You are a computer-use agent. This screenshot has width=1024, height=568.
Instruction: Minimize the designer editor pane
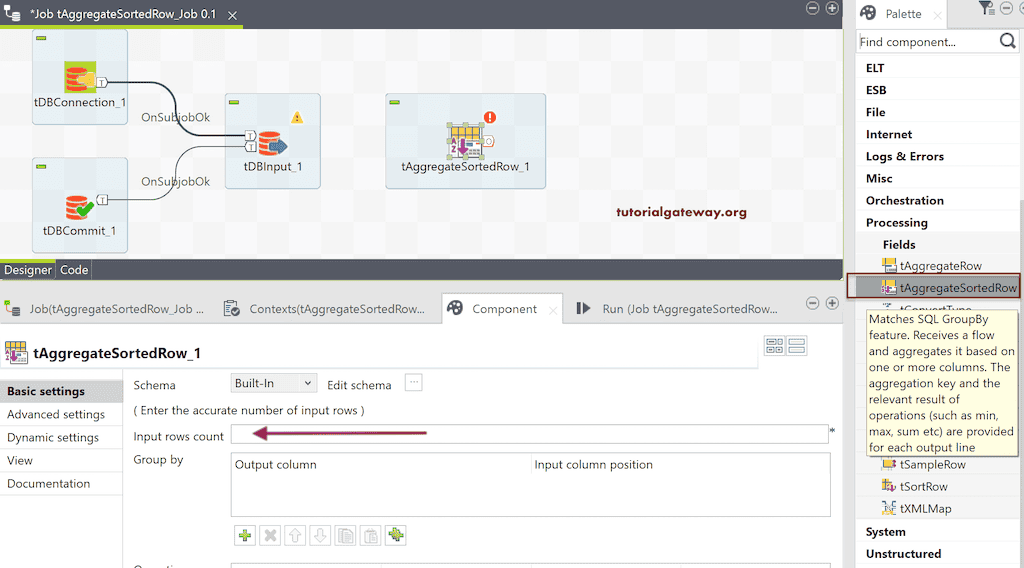tap(812, 8)
